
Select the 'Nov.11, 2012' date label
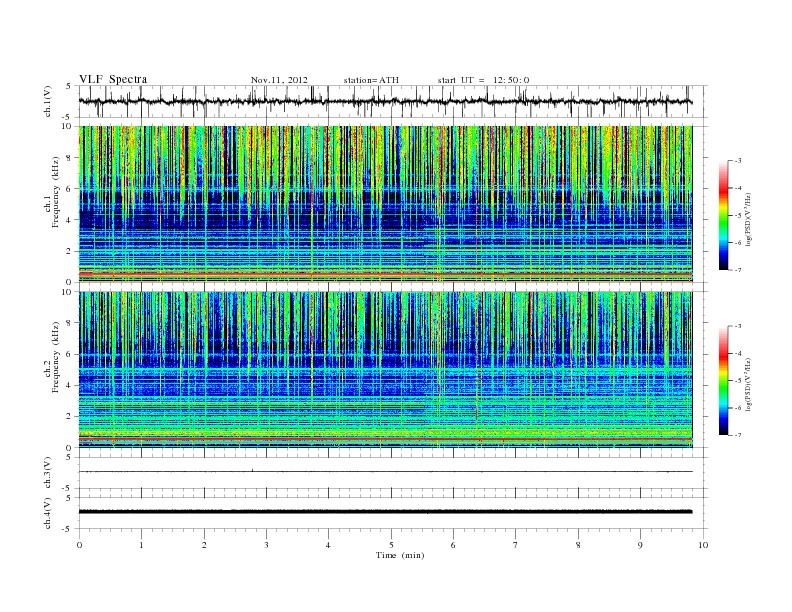279,80
